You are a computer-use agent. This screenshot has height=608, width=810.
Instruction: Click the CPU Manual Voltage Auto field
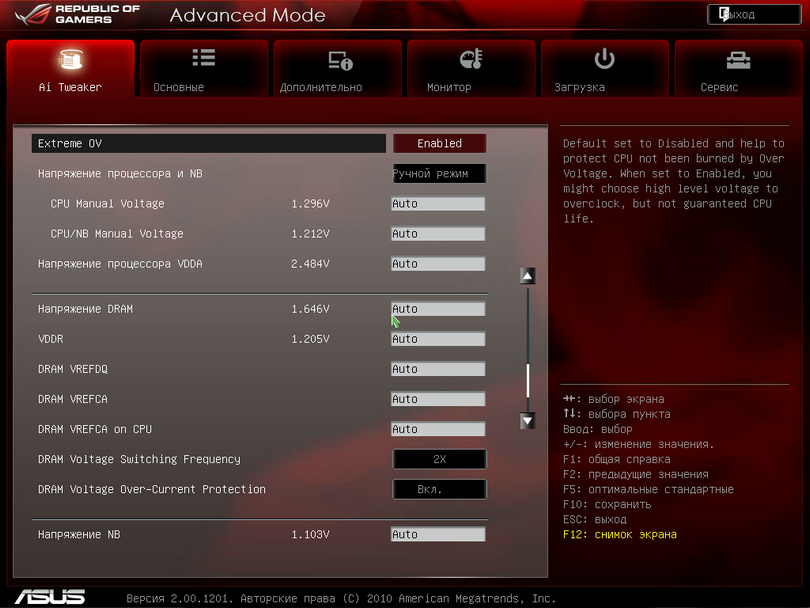coord(438,204)
